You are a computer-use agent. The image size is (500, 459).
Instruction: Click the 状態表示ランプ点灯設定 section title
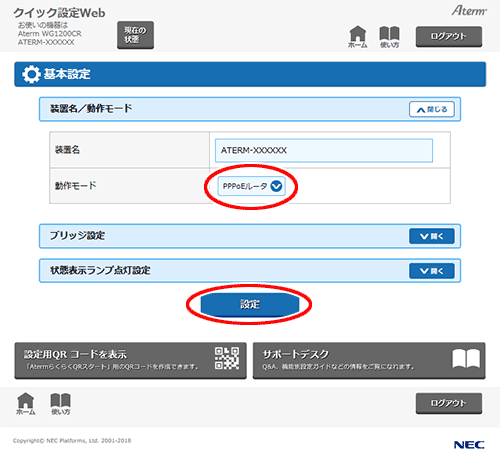(x=100, y=270)
